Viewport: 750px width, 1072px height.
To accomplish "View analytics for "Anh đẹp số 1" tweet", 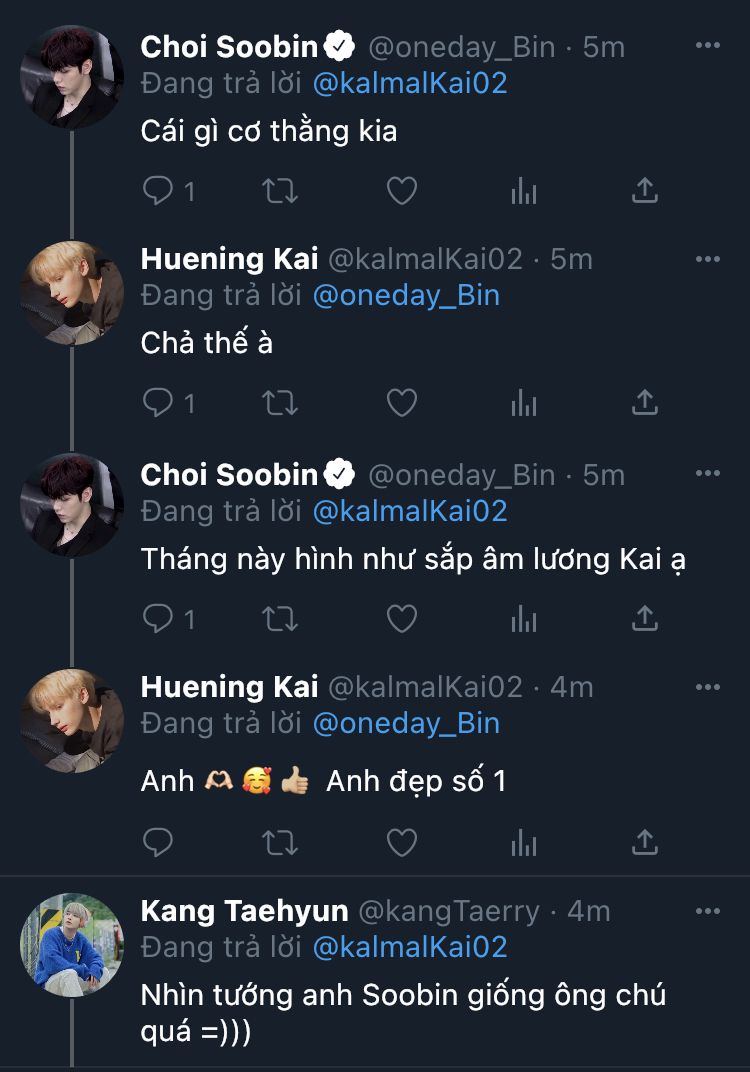I will (524, 842).
